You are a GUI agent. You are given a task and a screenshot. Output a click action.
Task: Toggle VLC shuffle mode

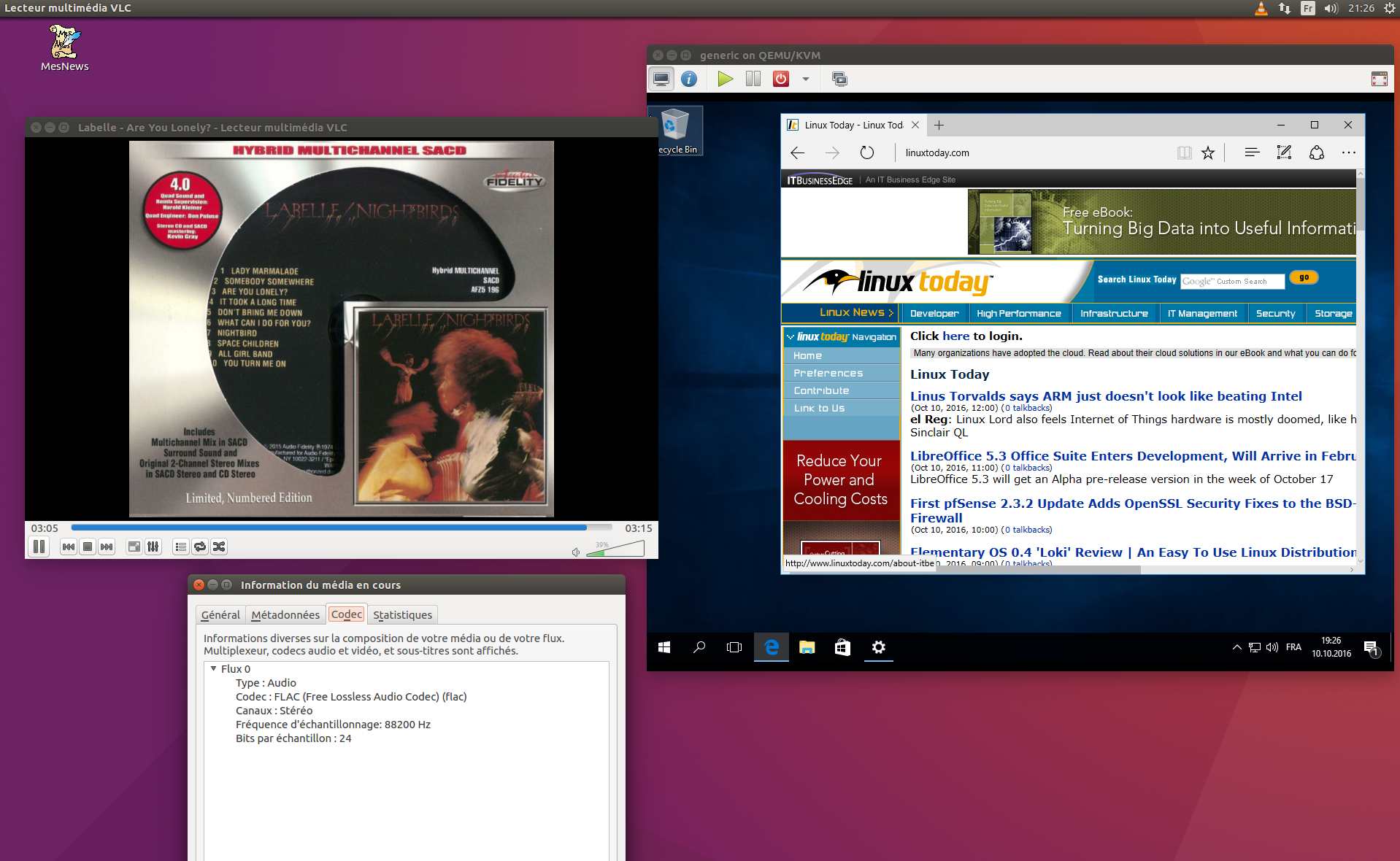tap(219, 547)
